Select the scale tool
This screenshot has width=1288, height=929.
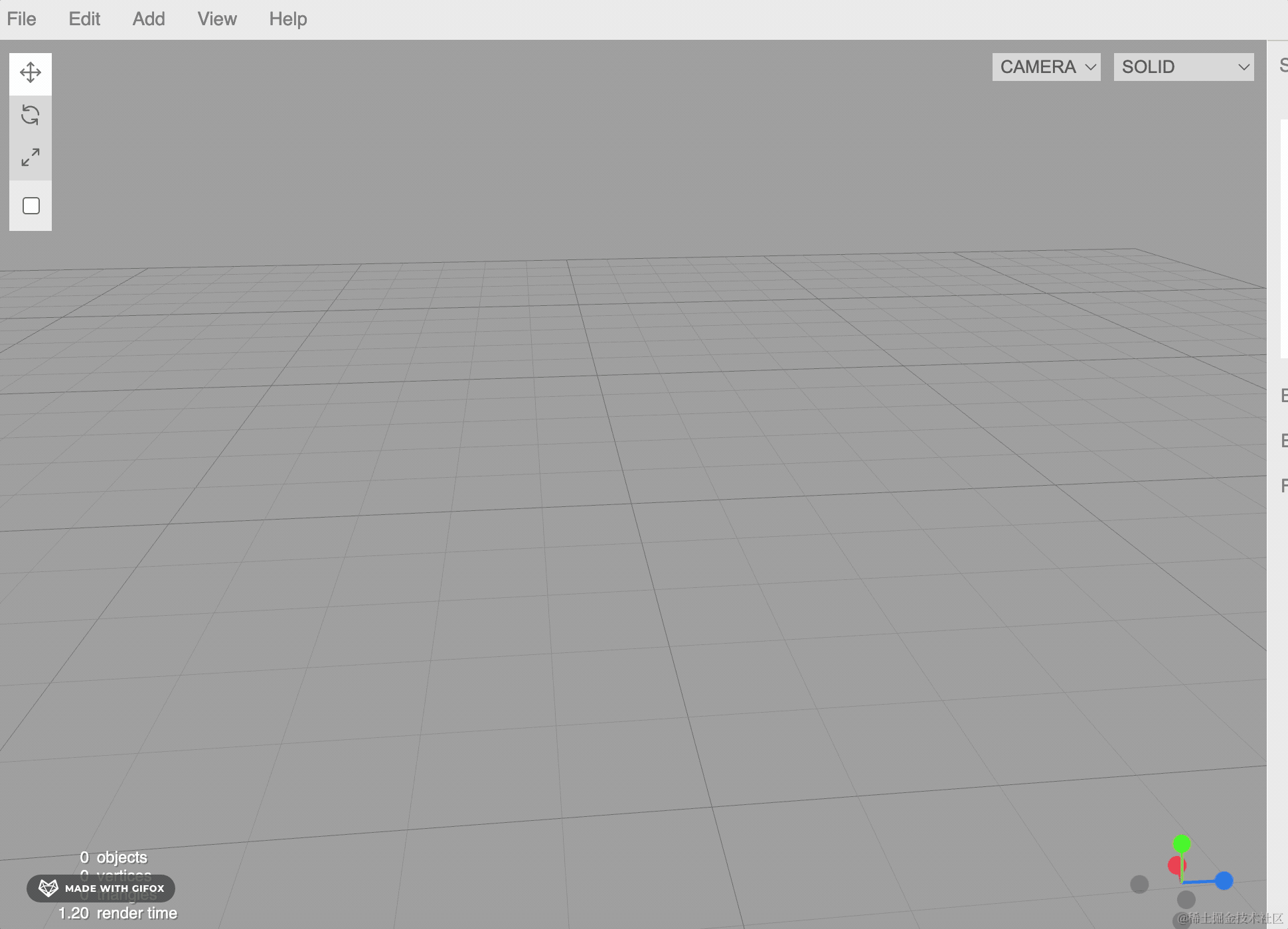(x=31, y=158)
